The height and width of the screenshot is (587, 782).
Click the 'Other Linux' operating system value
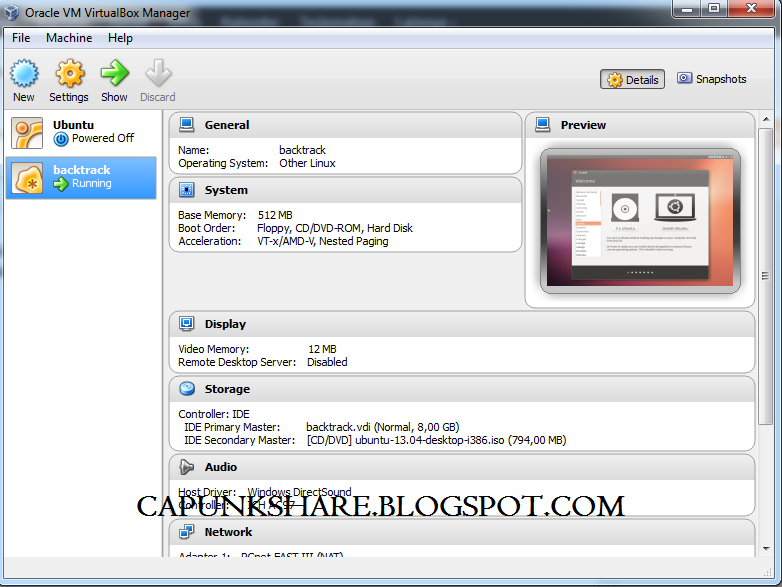coord(307,163)
